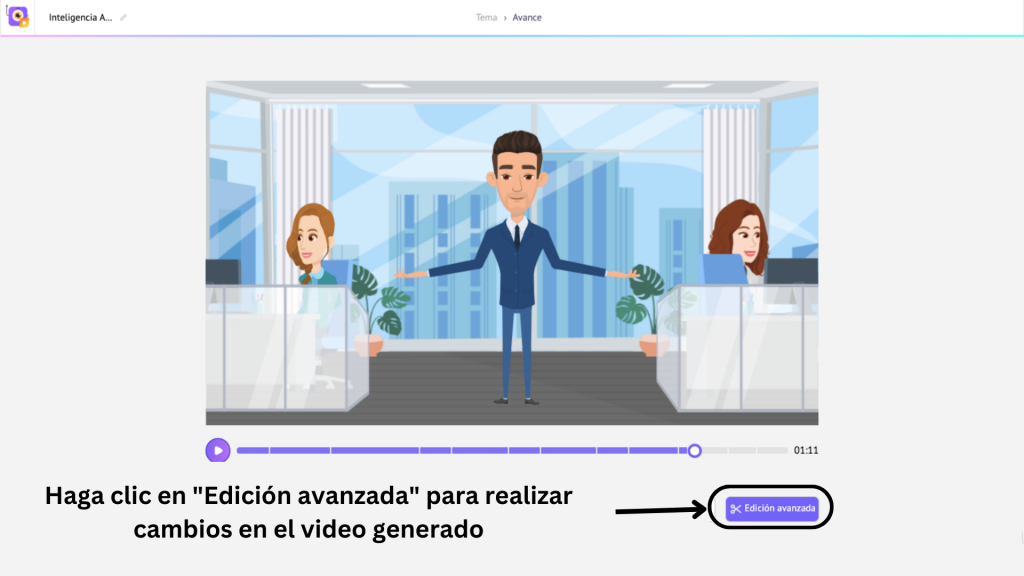Viewport: 1024px width, 576px height.
Task: Click the pencil icon to rename project
Action: (x=123, y=18)
